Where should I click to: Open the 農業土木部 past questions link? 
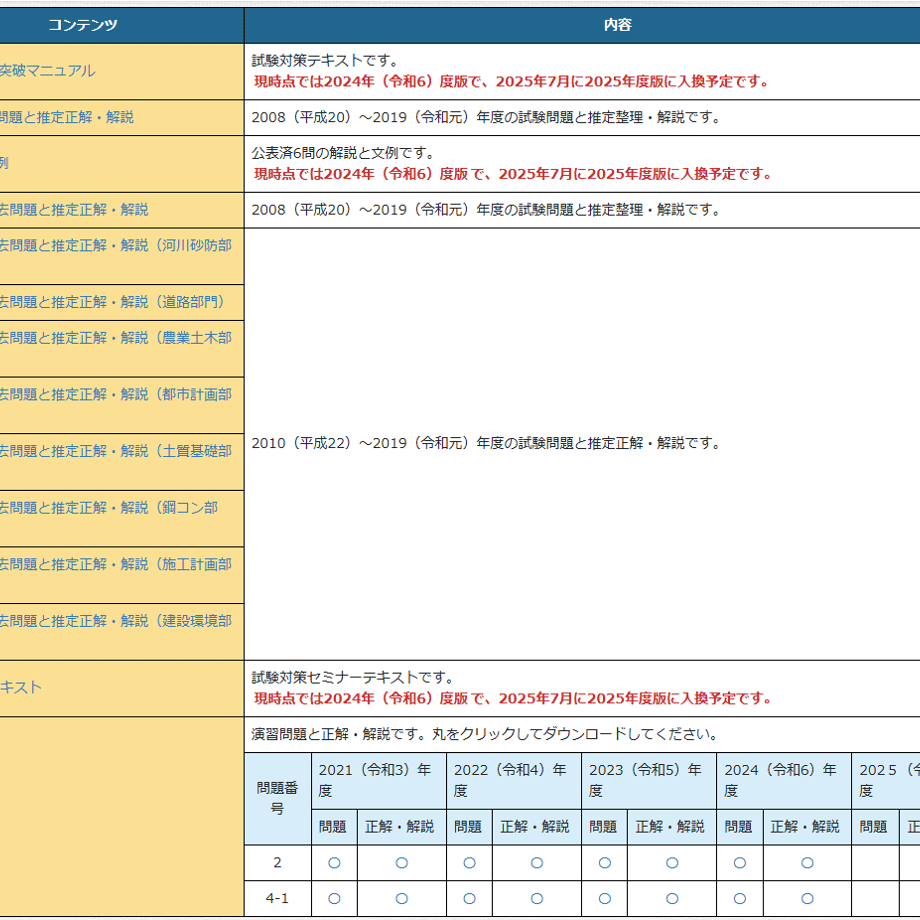click(116, 338)
